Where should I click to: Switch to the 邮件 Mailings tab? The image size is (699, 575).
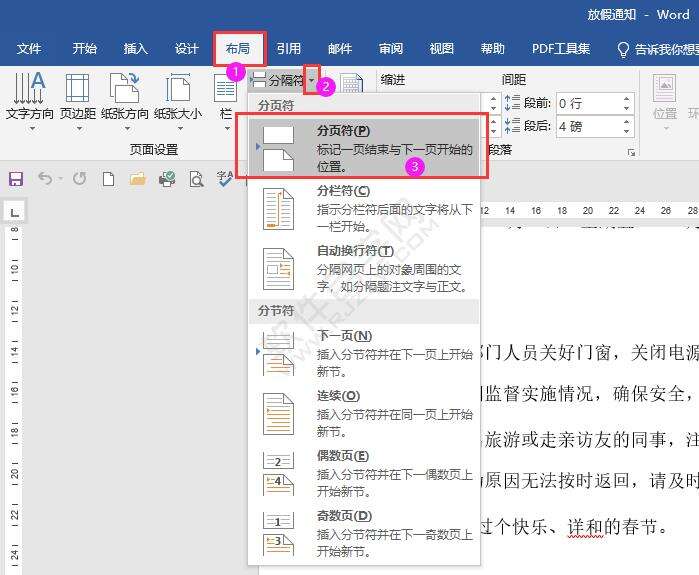(x=340, y=49)
